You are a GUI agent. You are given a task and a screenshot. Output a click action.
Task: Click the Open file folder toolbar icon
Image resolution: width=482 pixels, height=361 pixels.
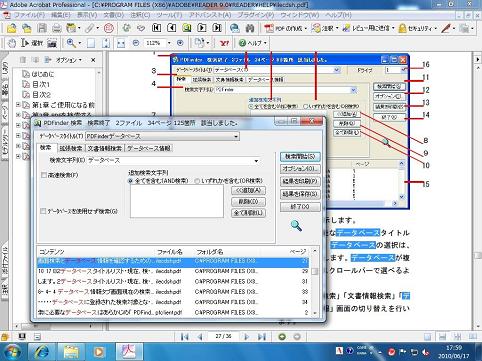point(12,28)
